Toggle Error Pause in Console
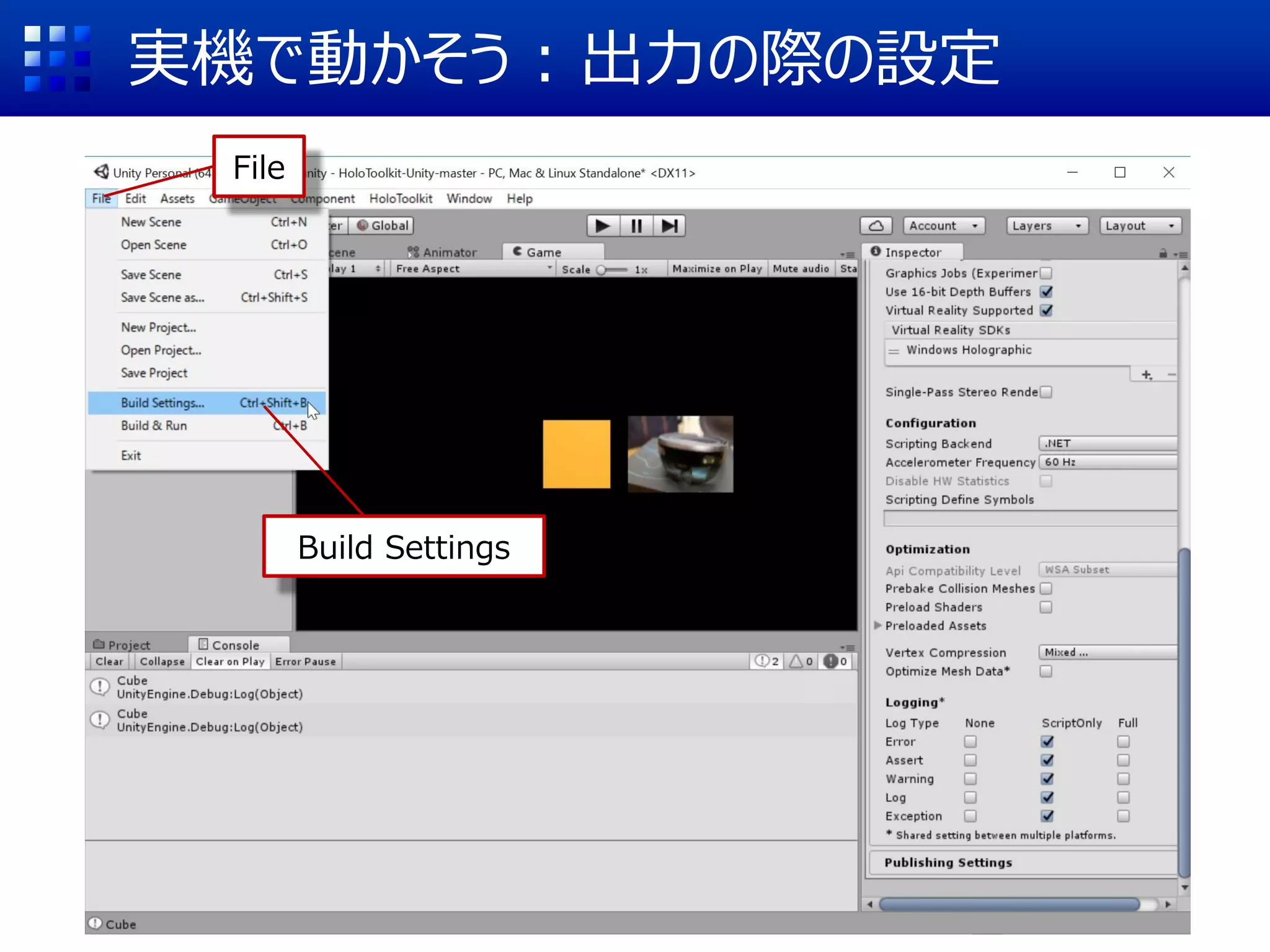 click(305, 661)
